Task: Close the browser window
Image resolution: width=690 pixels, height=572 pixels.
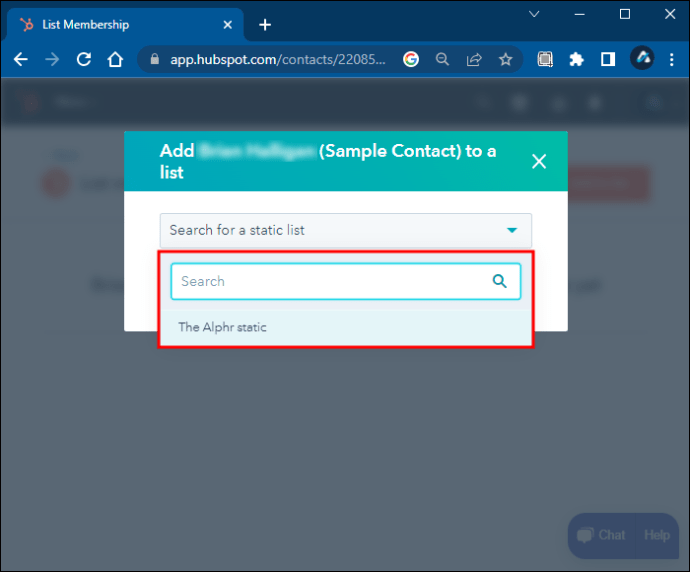Action: (670, 14)
